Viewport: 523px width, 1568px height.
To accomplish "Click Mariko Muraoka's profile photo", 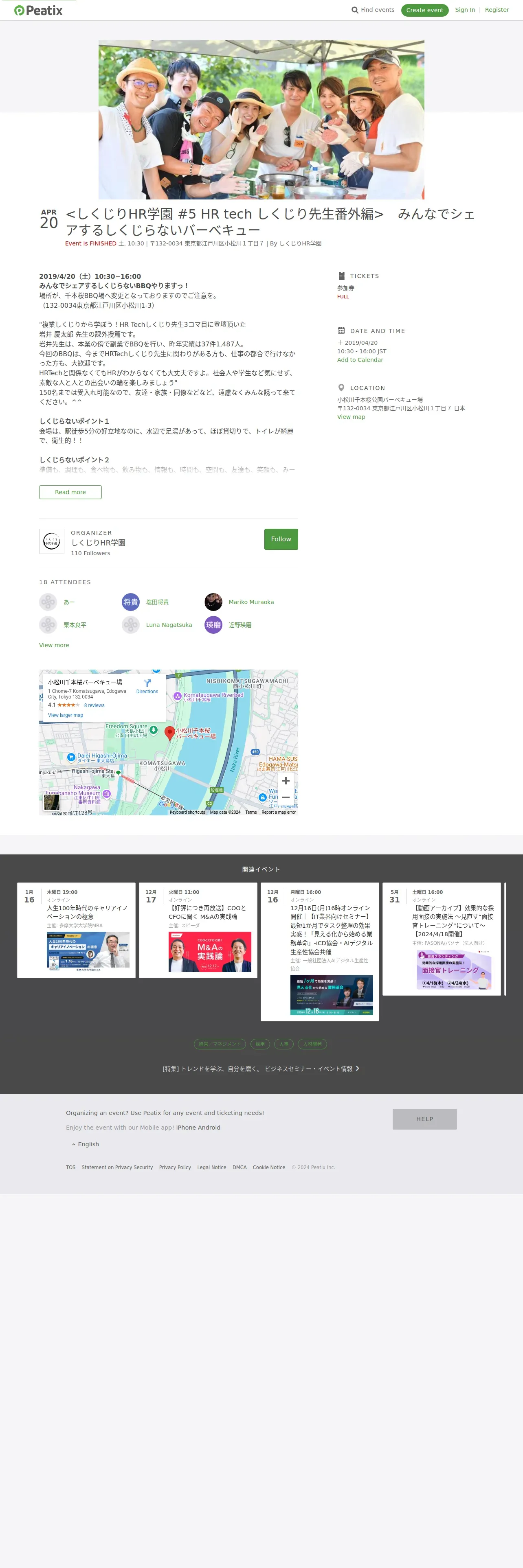I will [x=214, y=602].
